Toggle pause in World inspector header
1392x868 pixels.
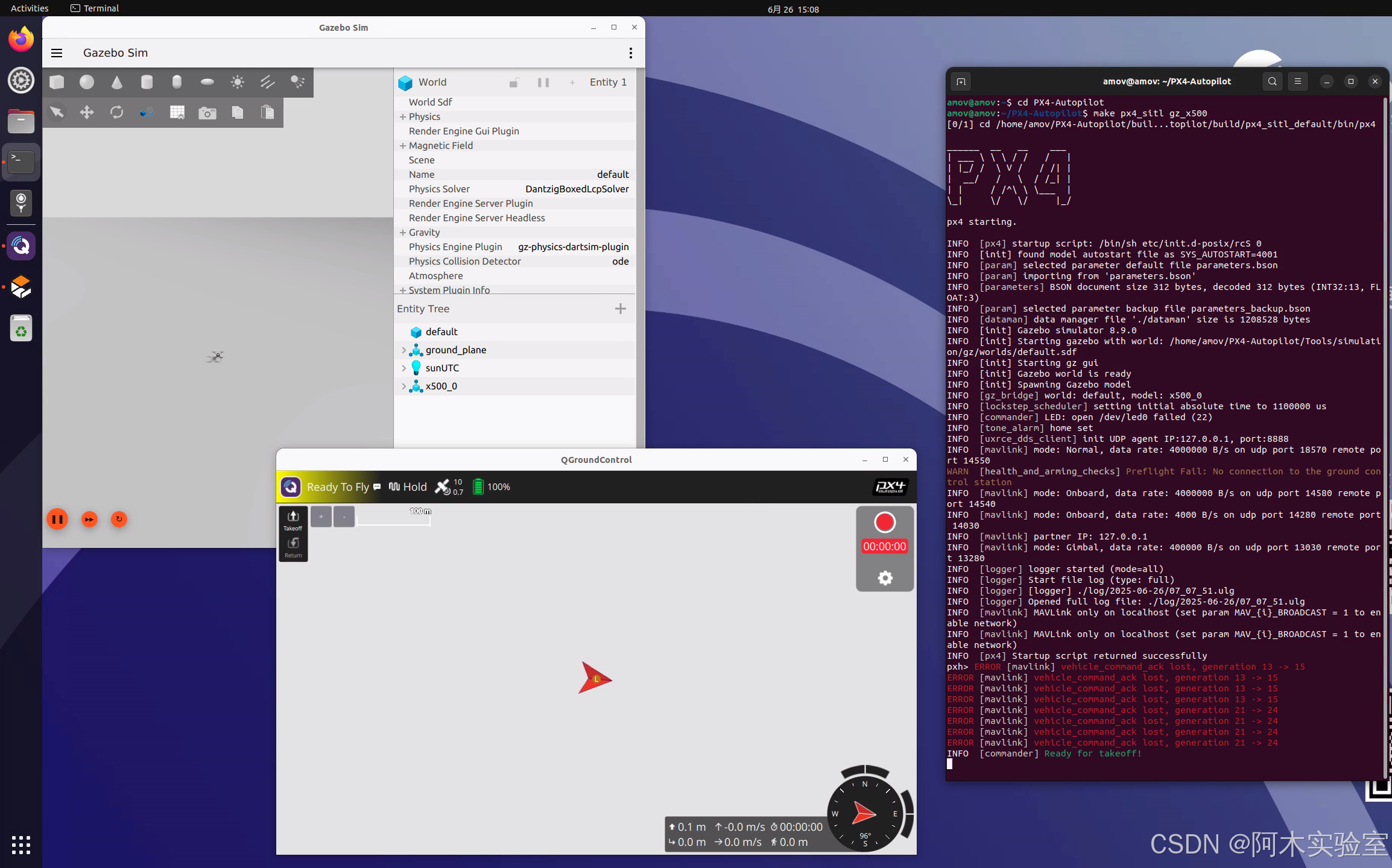[543, 83]
